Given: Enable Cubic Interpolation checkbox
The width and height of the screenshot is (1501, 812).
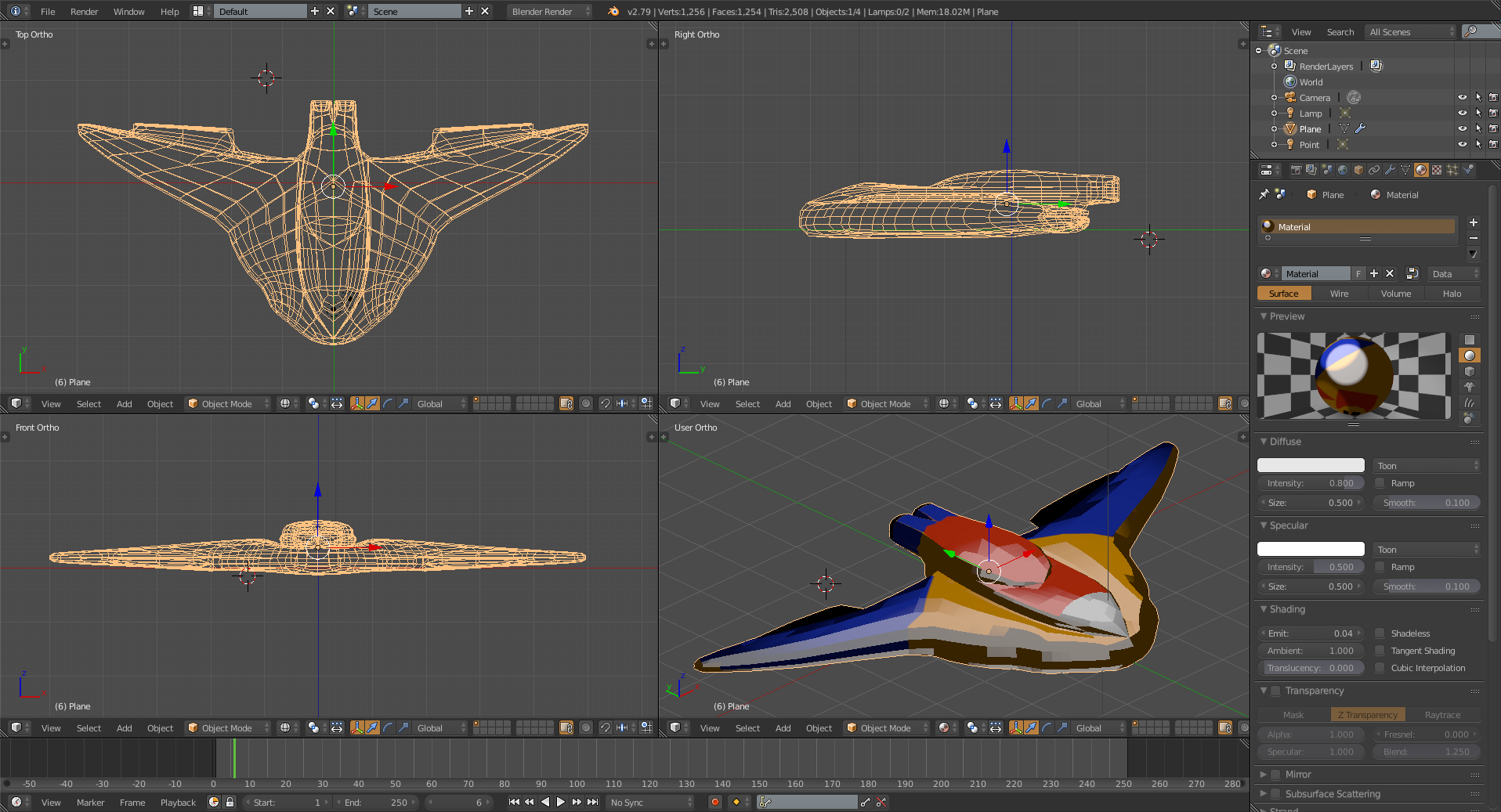Looking at the screenshot, I should point(1380,668).
